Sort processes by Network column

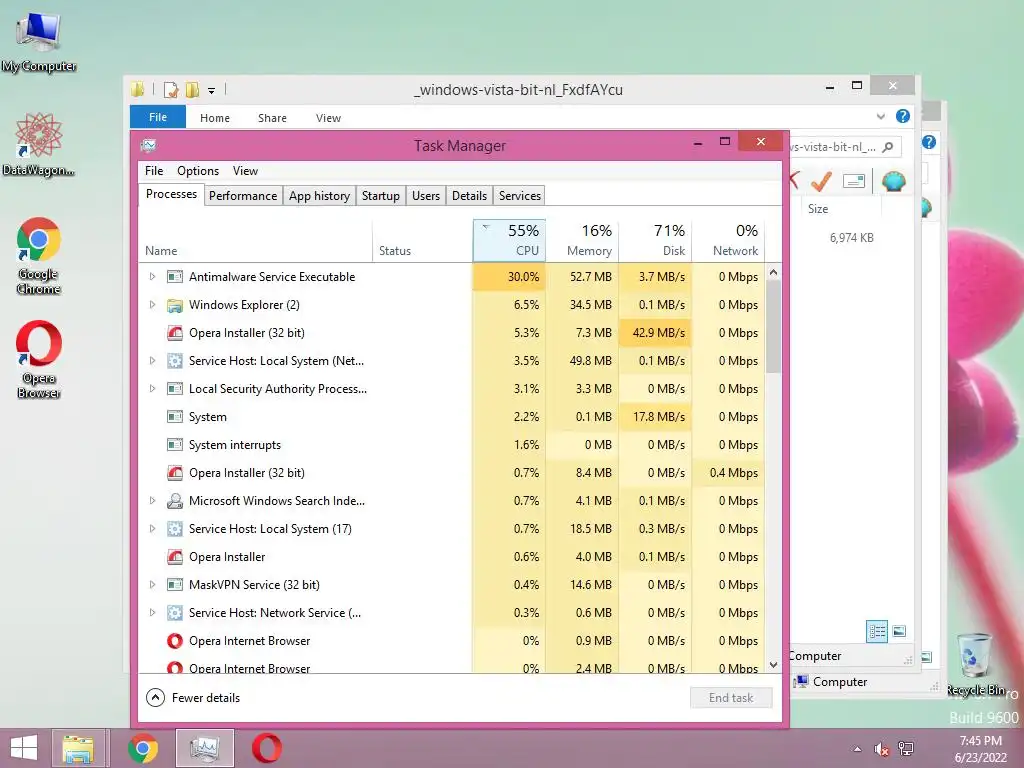728,240
